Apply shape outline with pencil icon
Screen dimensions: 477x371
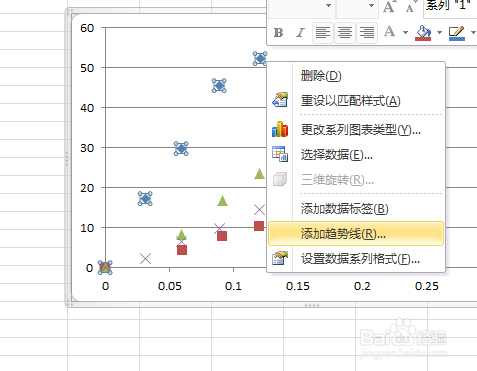[x=457, y=33]
